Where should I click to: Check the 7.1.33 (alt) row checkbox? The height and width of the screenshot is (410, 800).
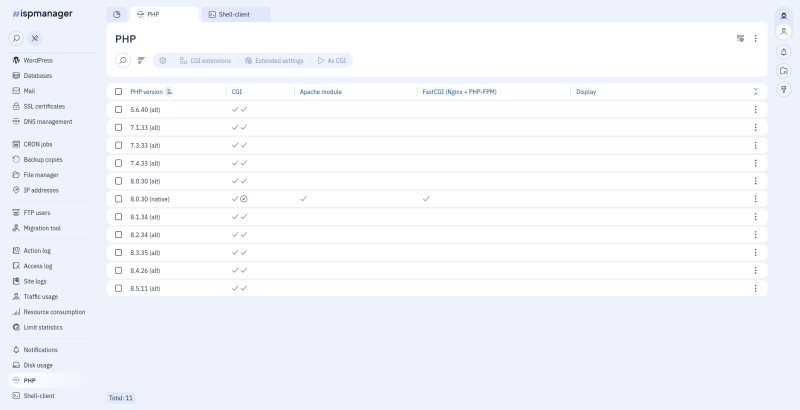(x=118, y=127)
